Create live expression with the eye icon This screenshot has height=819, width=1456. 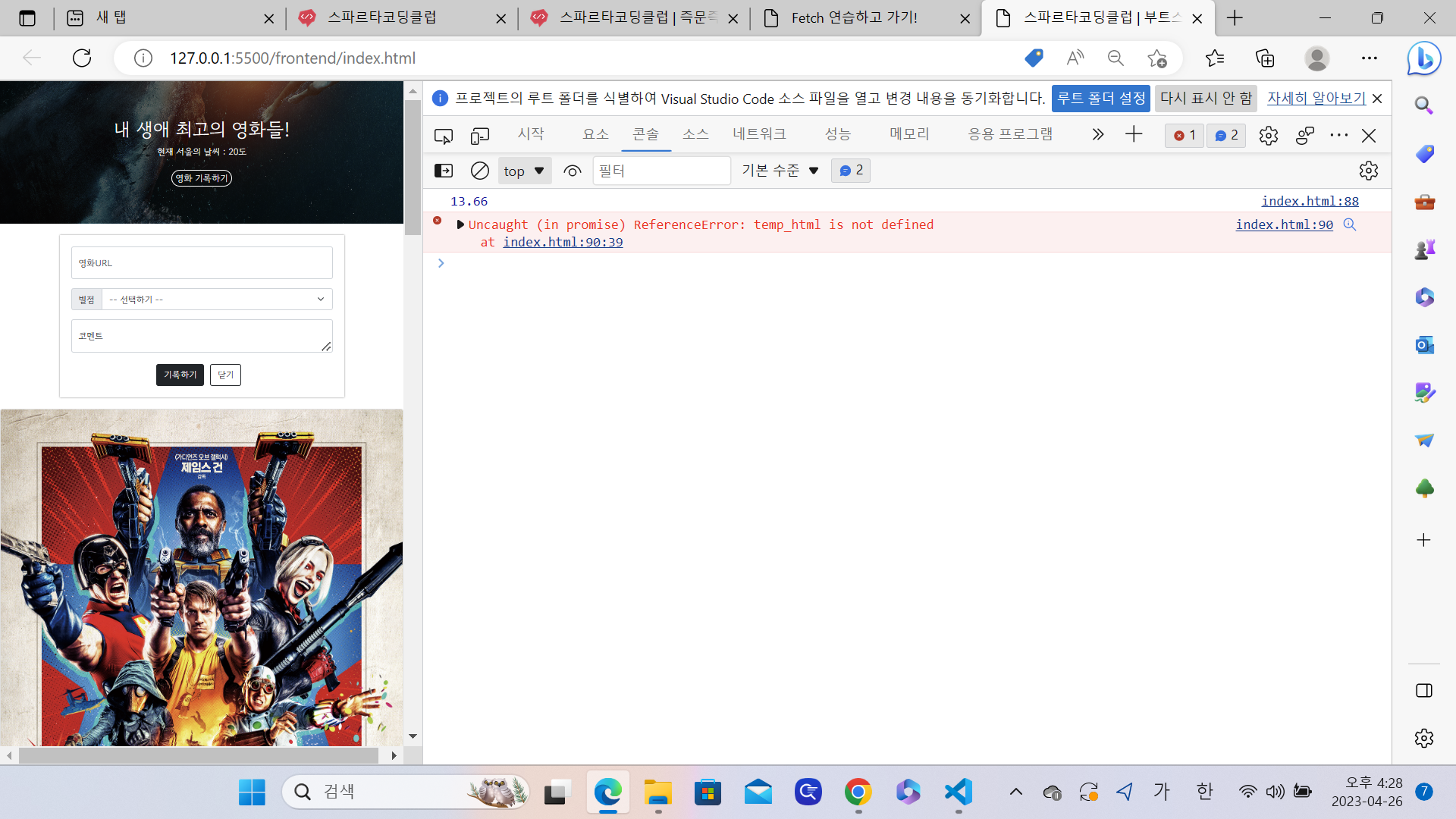(x=573, y=171)
